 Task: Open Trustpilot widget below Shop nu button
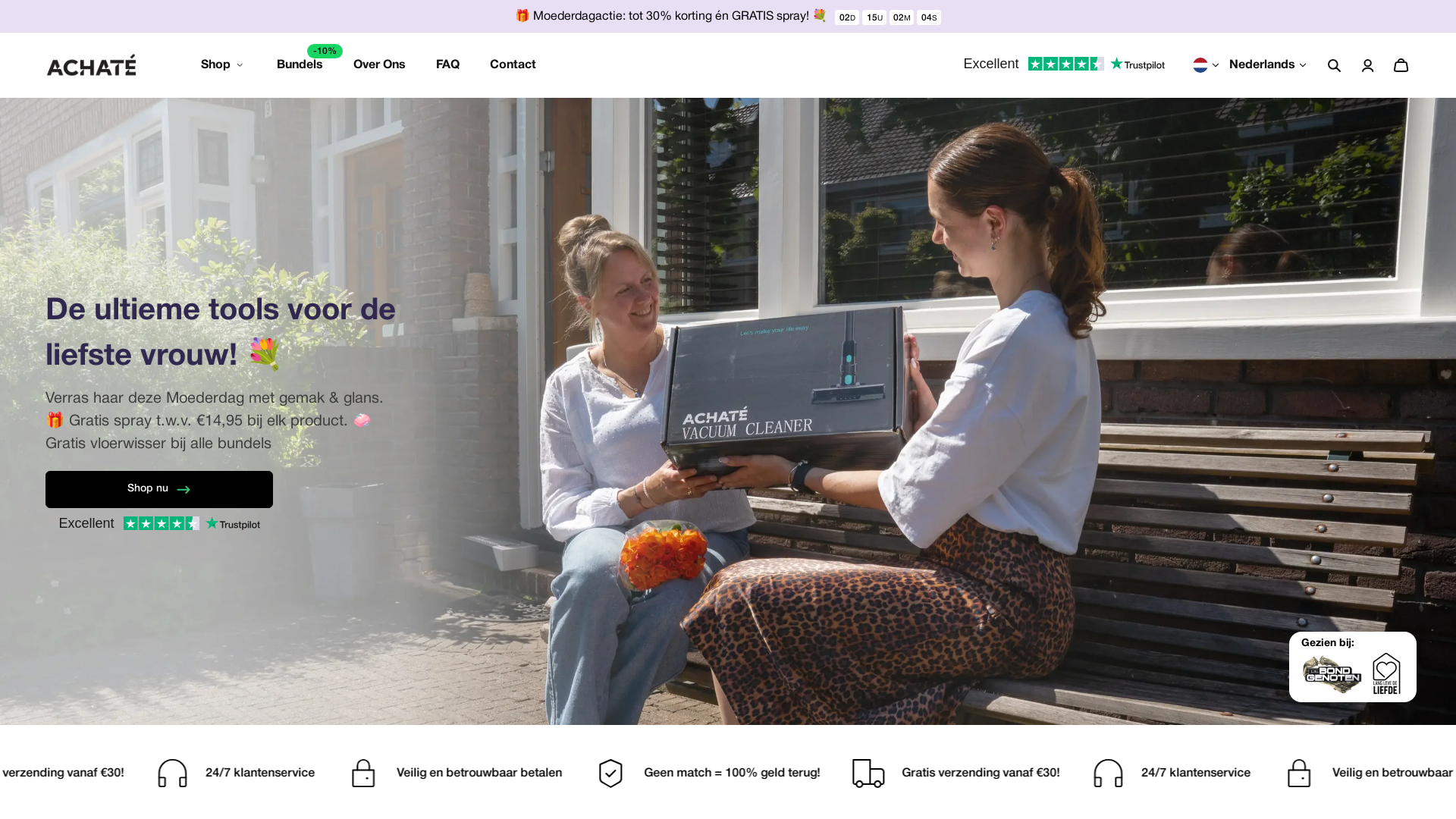(x=159, y=524)
